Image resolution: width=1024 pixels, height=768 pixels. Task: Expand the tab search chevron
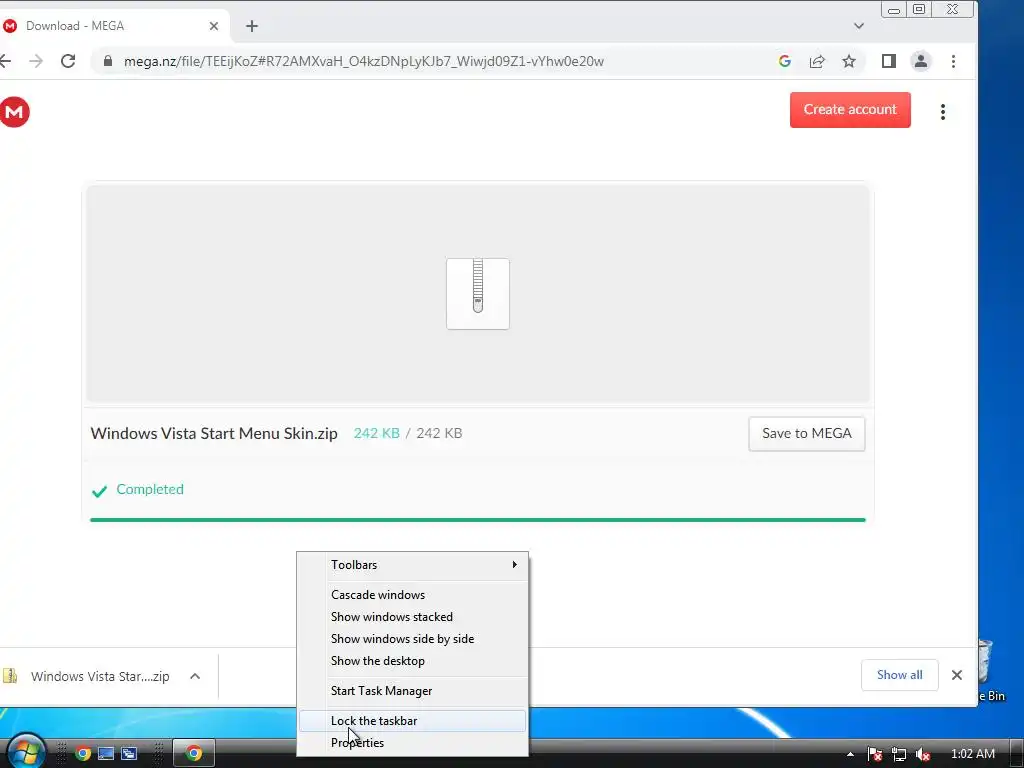pos(859,26)
